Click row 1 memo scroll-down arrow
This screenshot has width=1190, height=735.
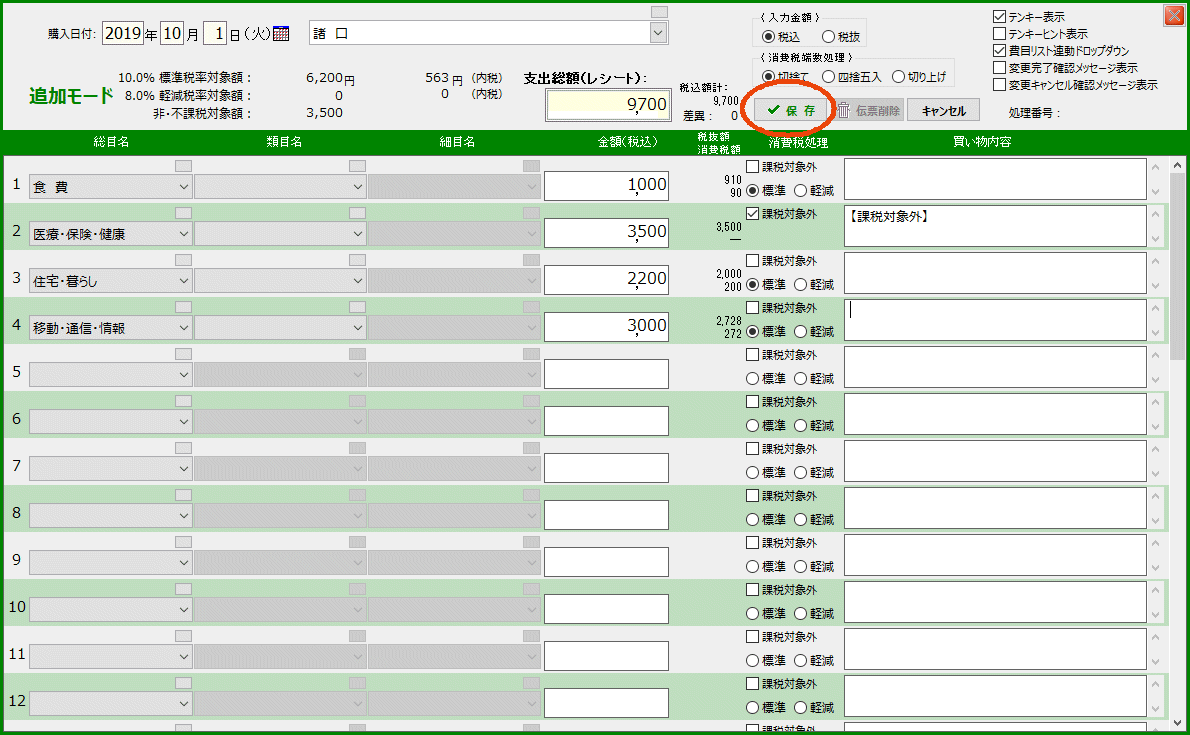pos(1155,192)
